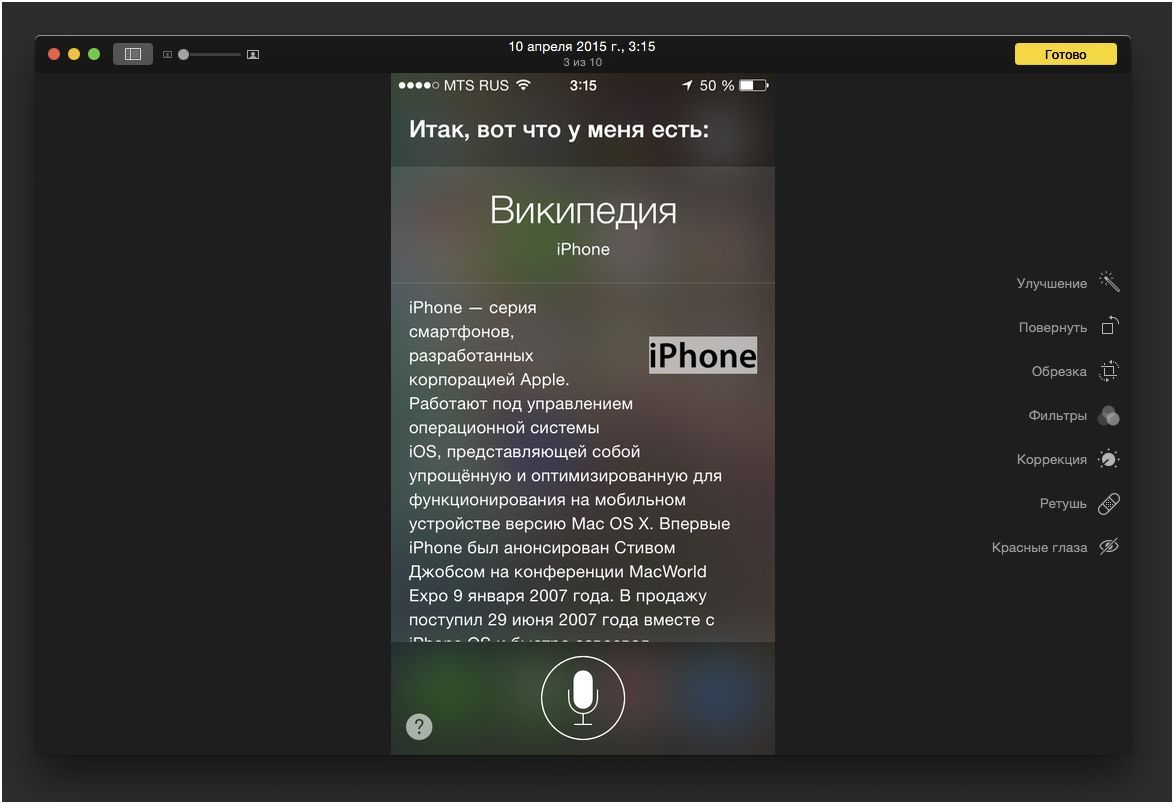Click the small photo icon left of zoom slider
This screenshot has width=1174, height=804.
click(x=167, y=54)
